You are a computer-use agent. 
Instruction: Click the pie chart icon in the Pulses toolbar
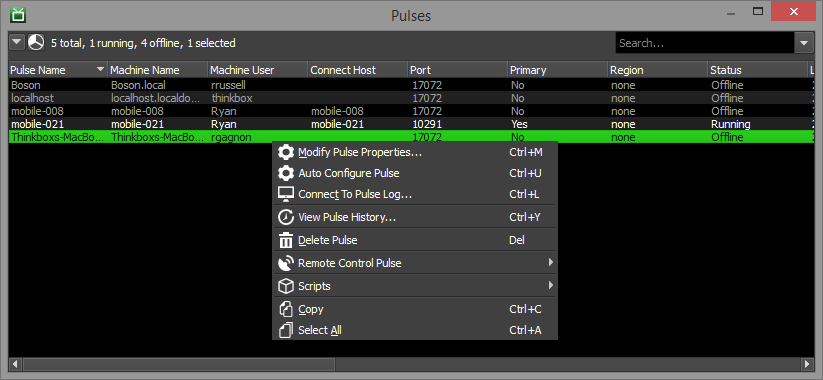[x=36, y=43]
